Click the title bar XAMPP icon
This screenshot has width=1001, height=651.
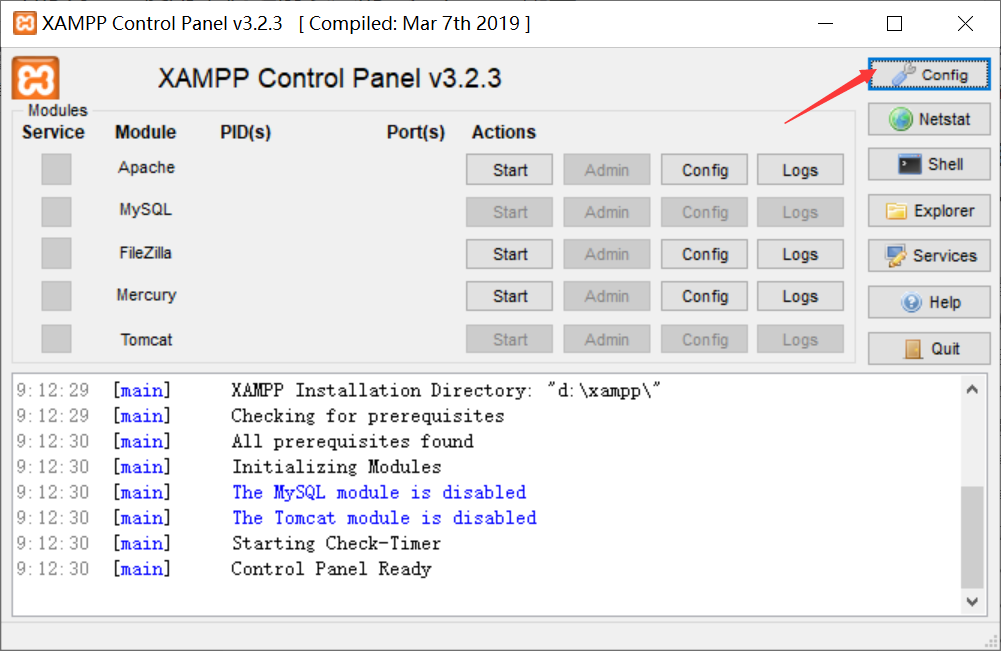(x=24, y=23)
